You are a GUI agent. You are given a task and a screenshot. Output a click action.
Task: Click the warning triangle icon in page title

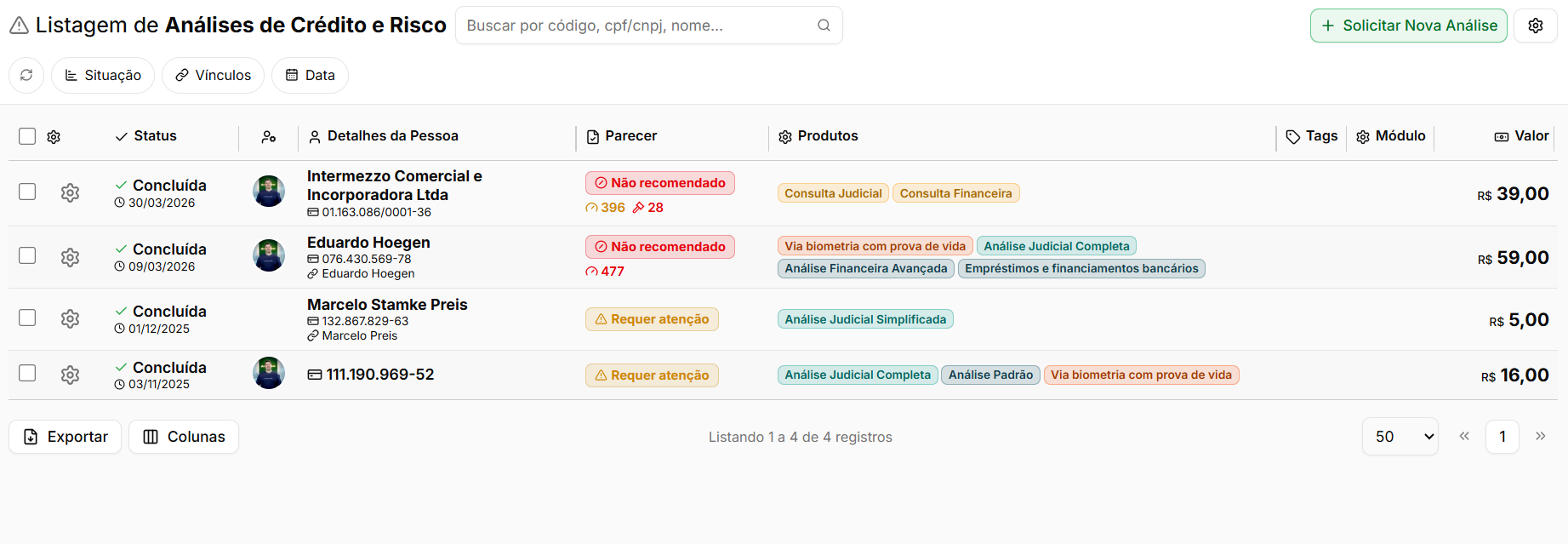click(x=19, y=26)
